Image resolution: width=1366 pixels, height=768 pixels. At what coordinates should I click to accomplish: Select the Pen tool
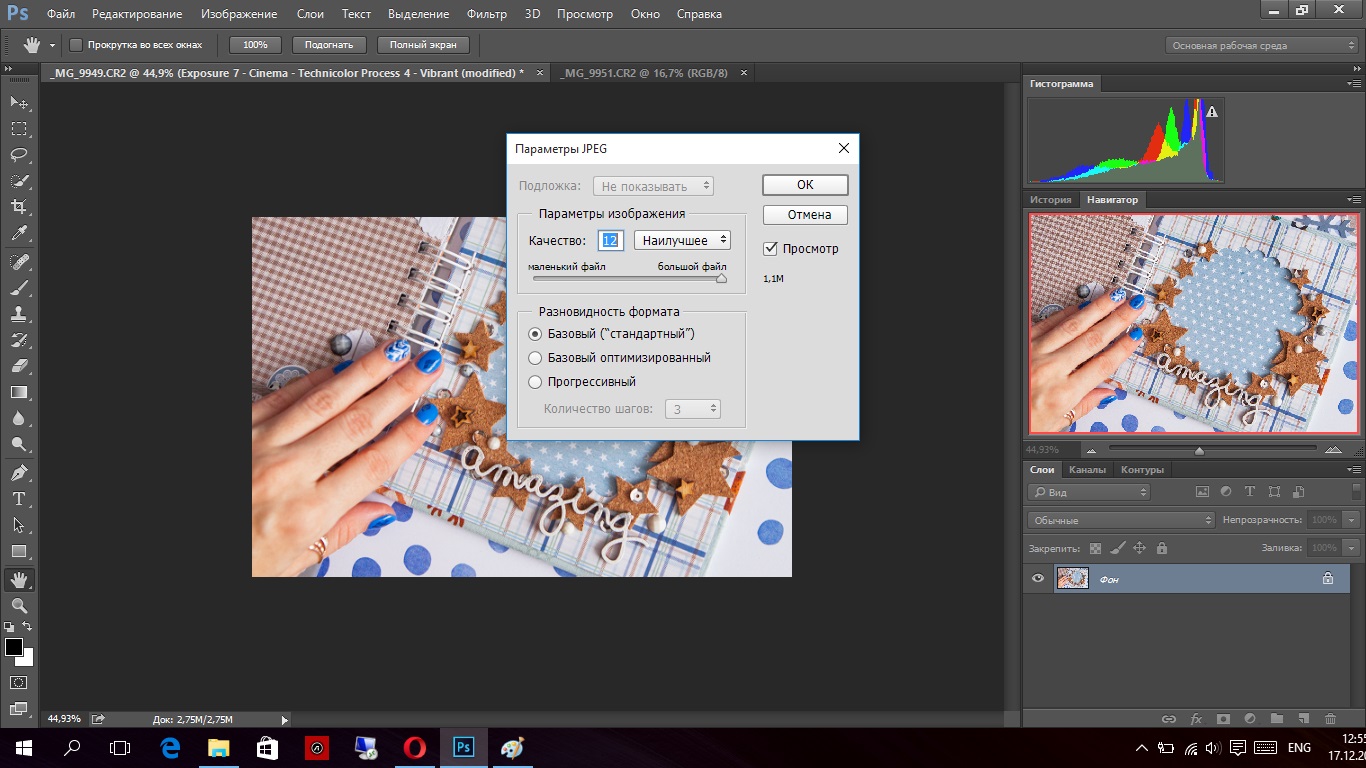point(19,472)
